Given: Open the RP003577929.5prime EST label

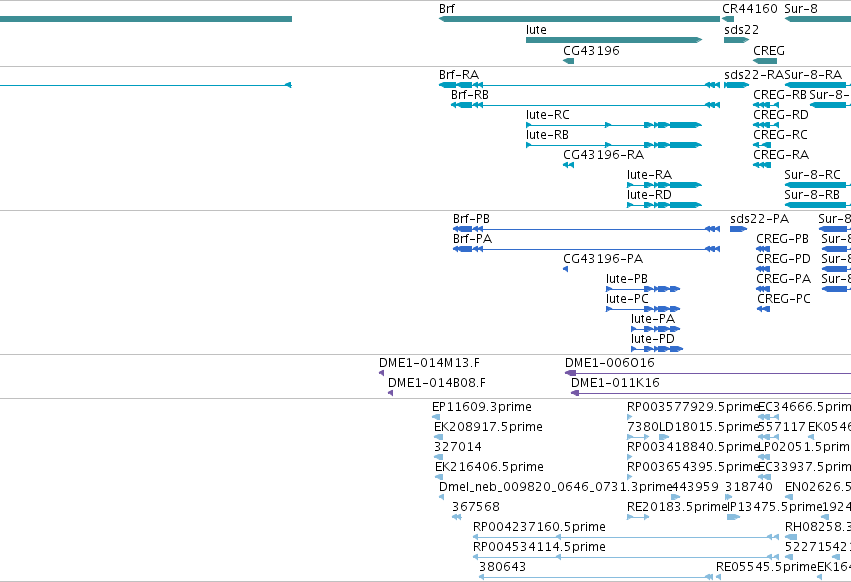Looking at the screenshot, I should click(x=692, y=407).
